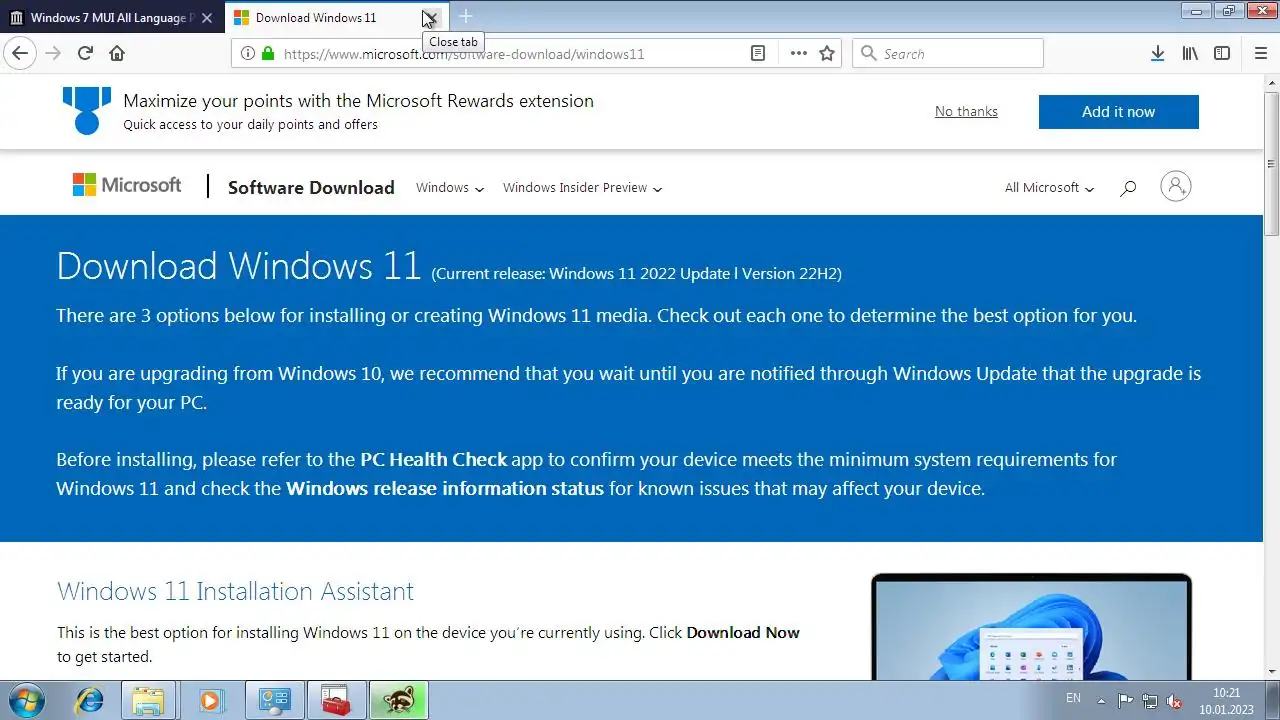Open Windows release information status link
This screenshot has height=720, width=1280.
point(445,488)
